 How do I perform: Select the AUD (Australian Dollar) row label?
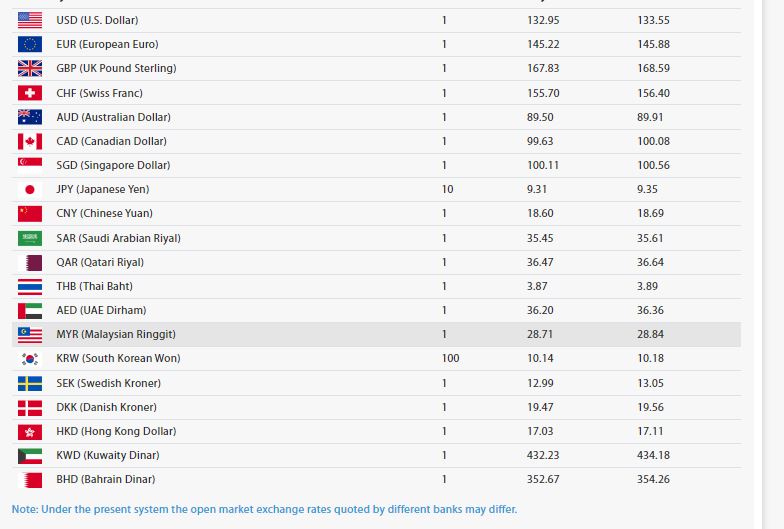click(x=113, y=117)
